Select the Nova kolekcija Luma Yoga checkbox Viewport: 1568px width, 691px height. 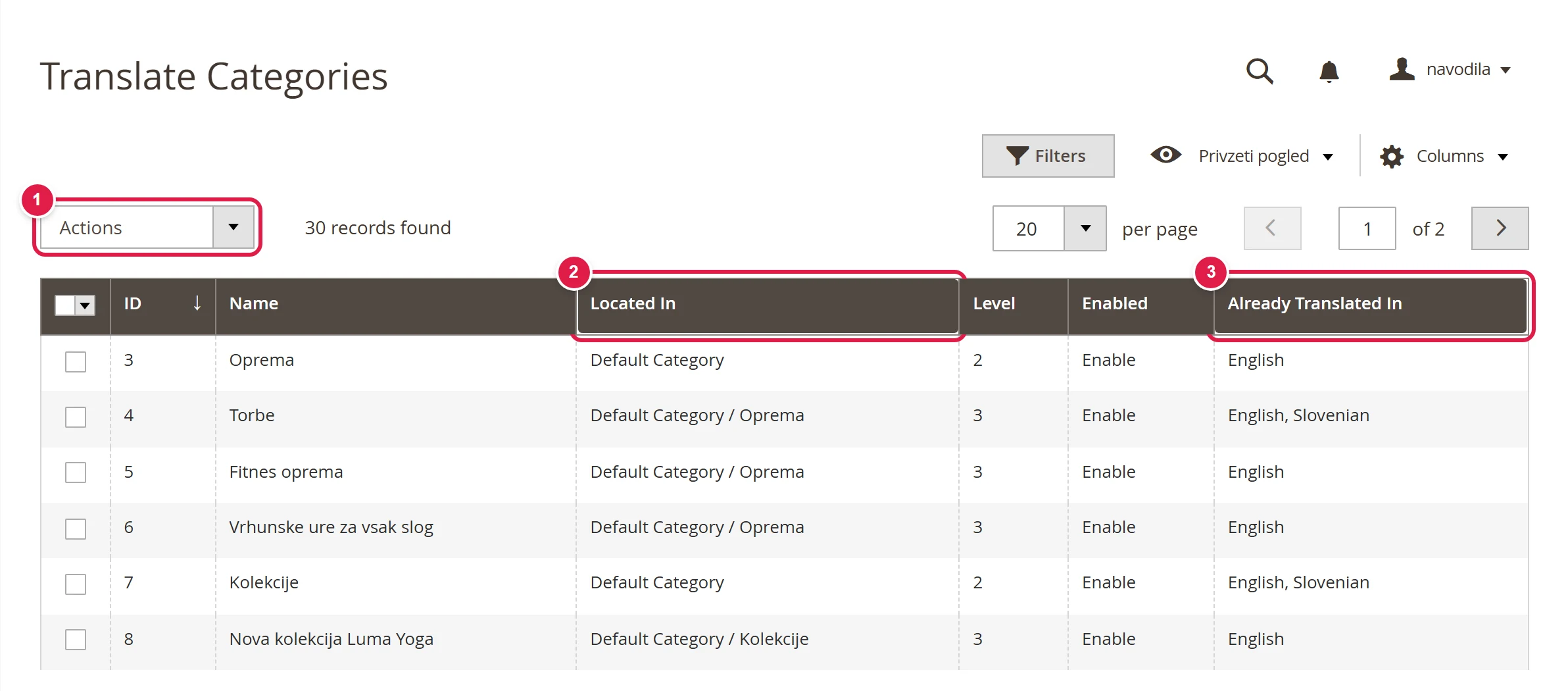click(76, 639)
